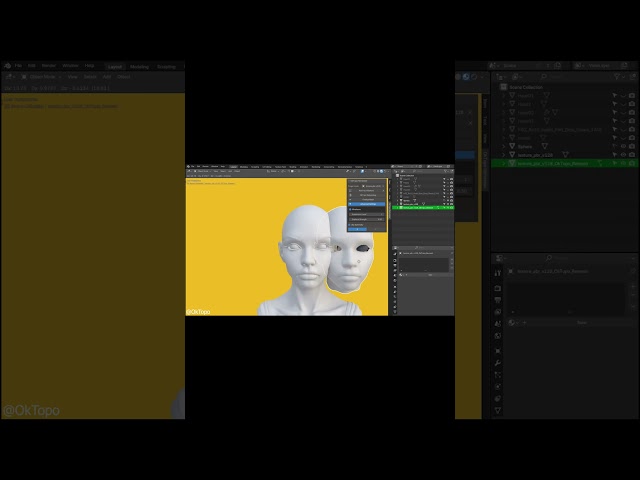This screenshot has height=480, width=640.
Task: Switch to Layout workspace tab in background window
Action: (x=115, y=67)
